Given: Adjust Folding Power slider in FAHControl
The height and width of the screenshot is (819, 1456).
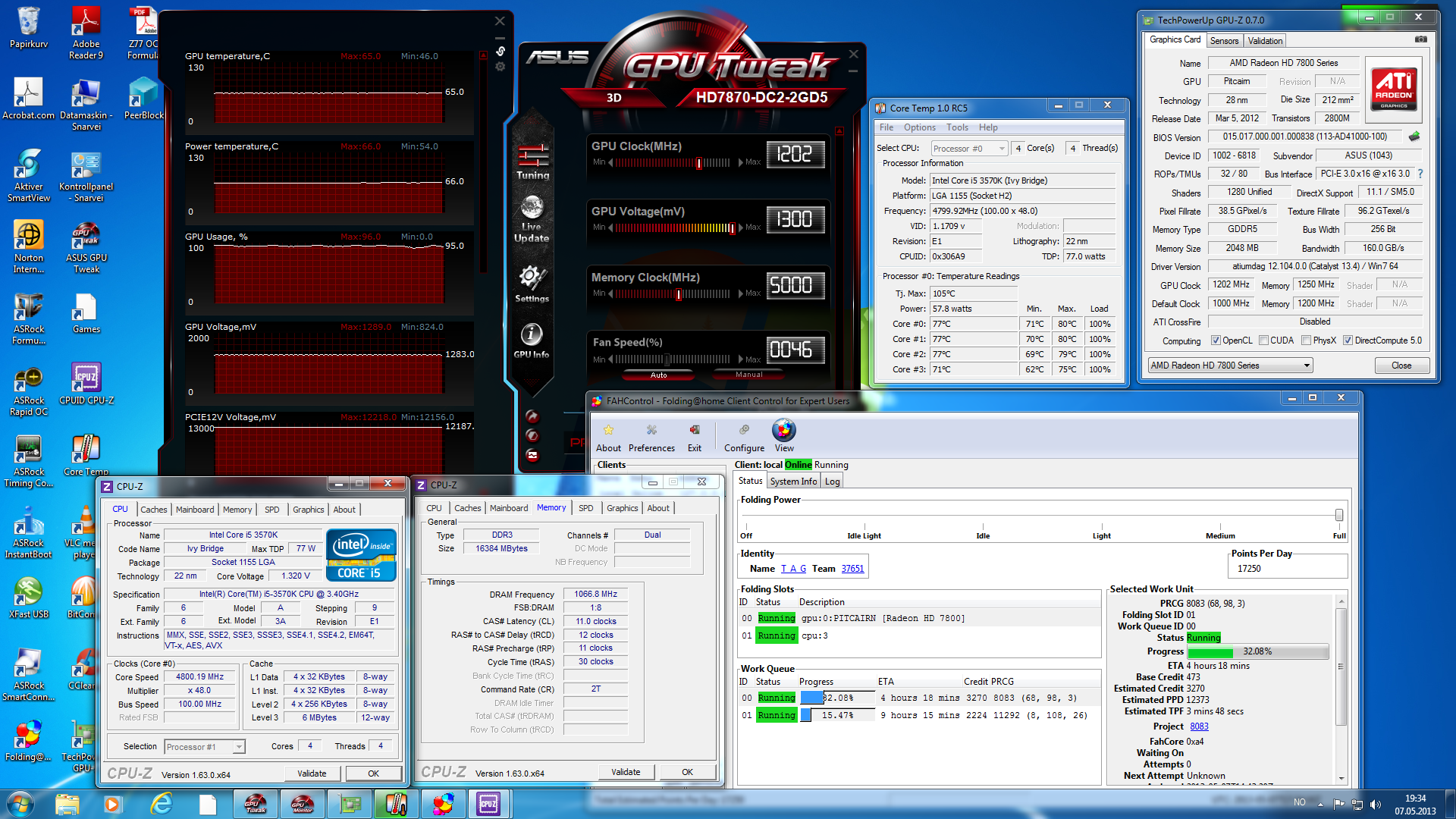Looking at the screenshot, I should (1338, 515).
